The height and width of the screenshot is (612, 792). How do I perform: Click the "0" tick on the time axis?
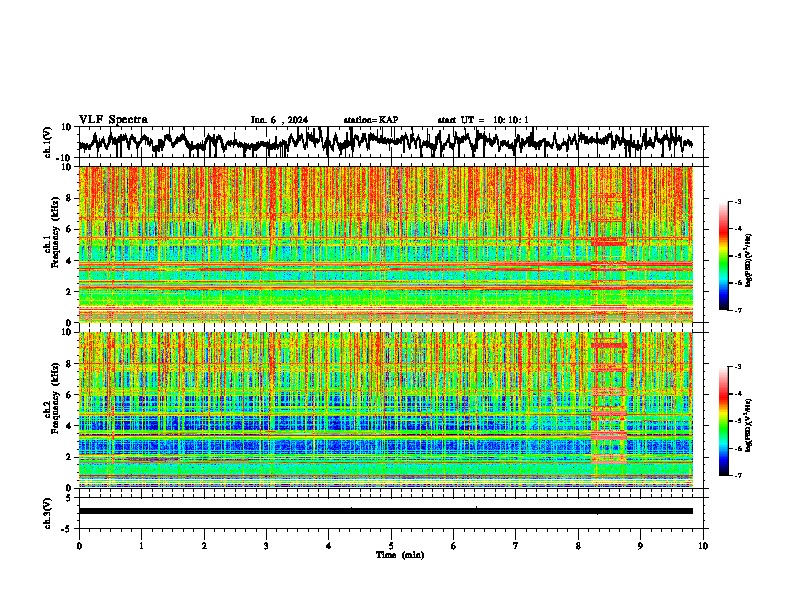pyautogui.click(x=79, y=546)
